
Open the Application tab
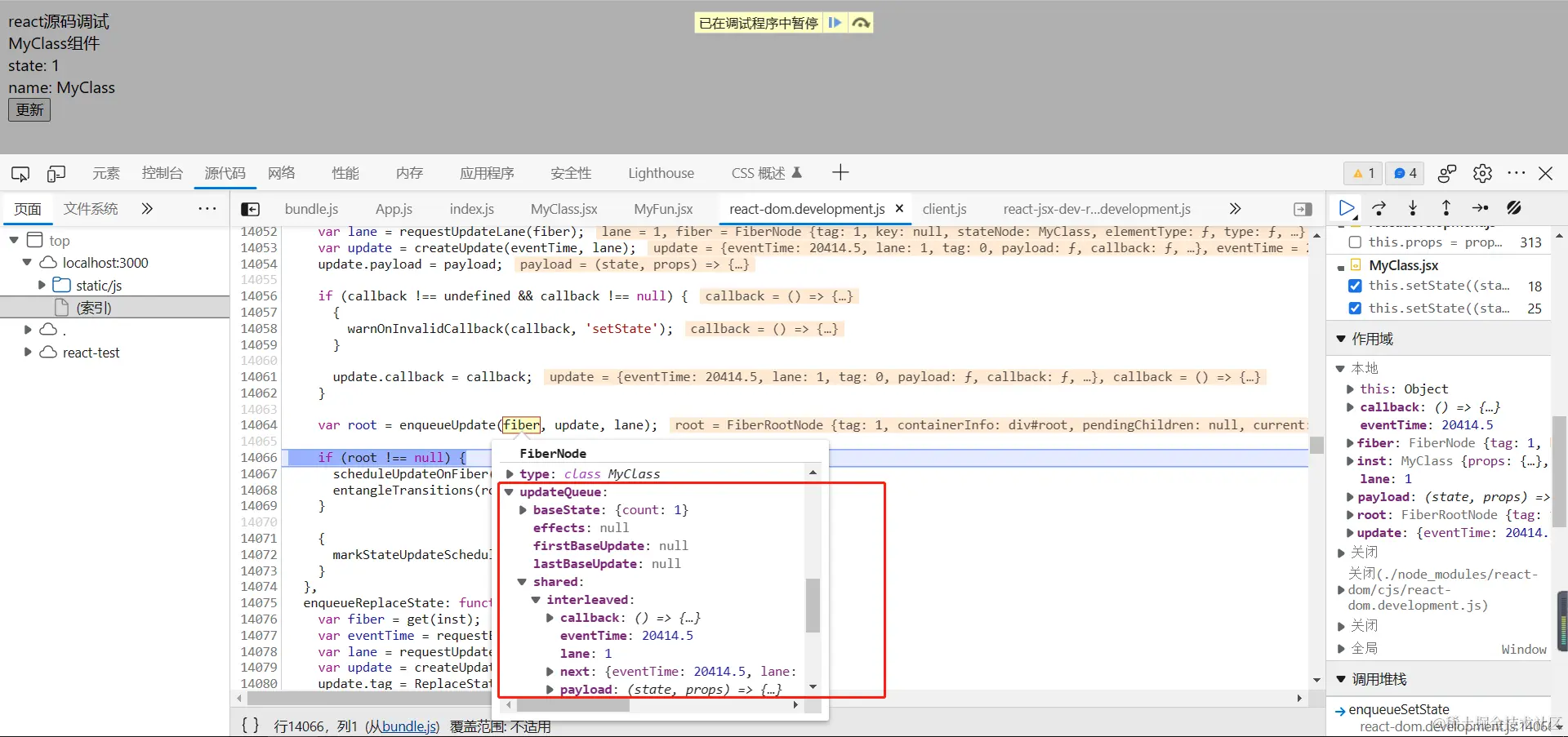tap(487, 173)
